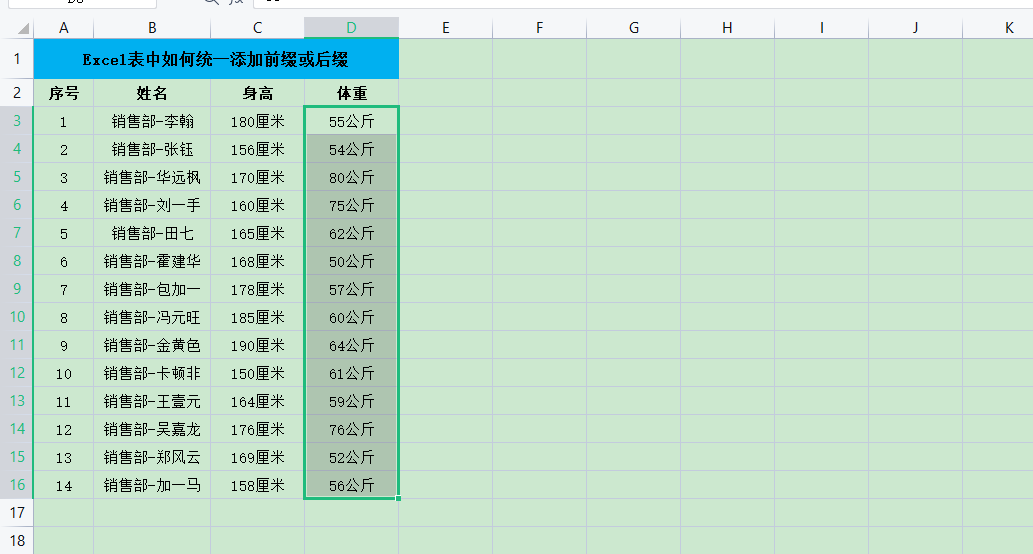
Task: Click the 150厘米 height cell
Action: tap(258, 373)
